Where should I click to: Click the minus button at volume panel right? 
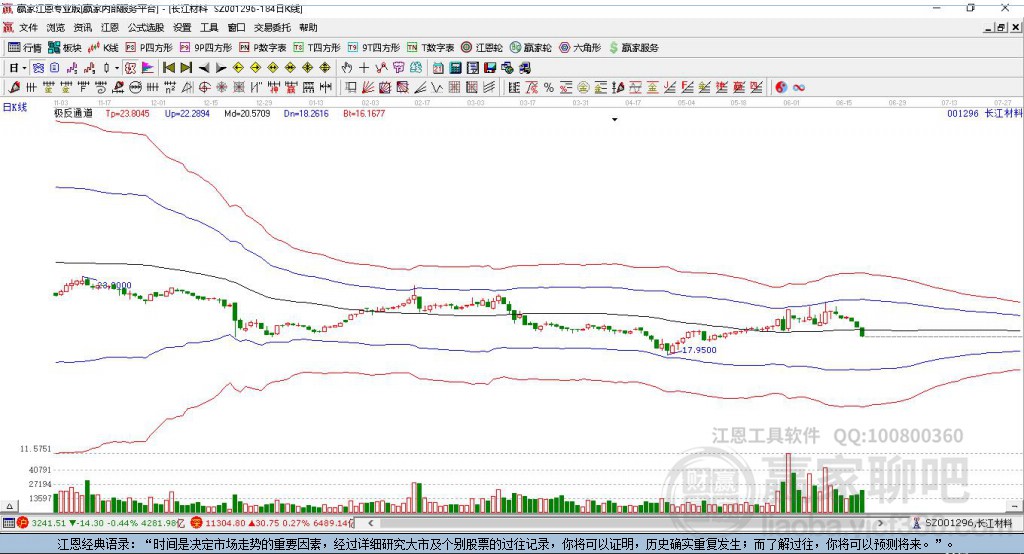[x=1014, y=506]
